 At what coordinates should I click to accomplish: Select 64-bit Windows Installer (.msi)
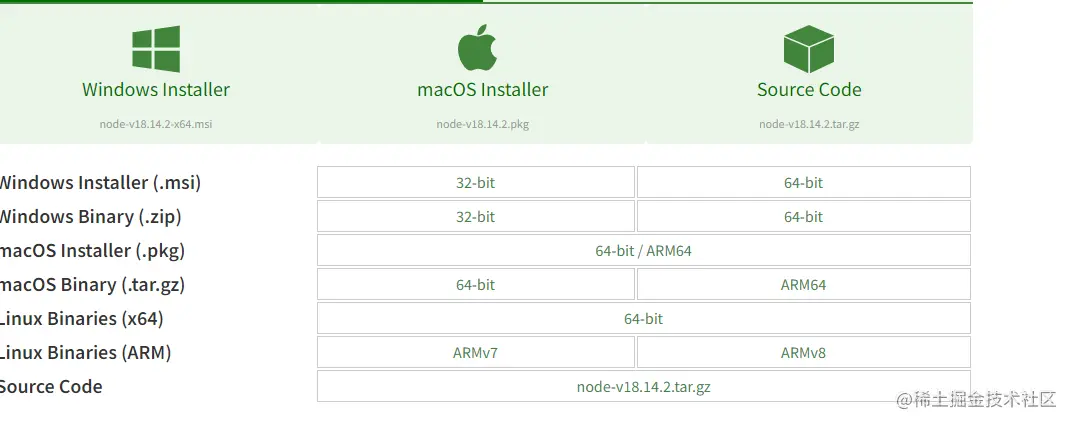point(803,183)
